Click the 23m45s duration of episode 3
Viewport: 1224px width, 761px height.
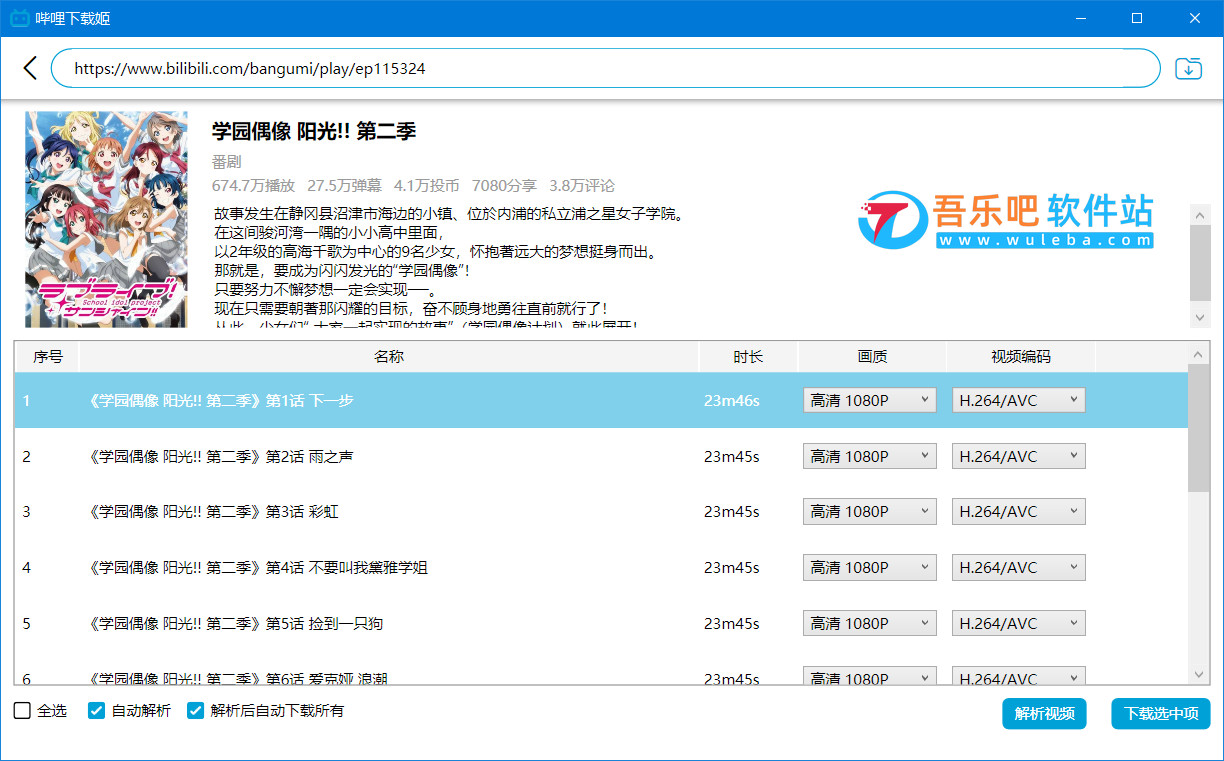(732, 511)
